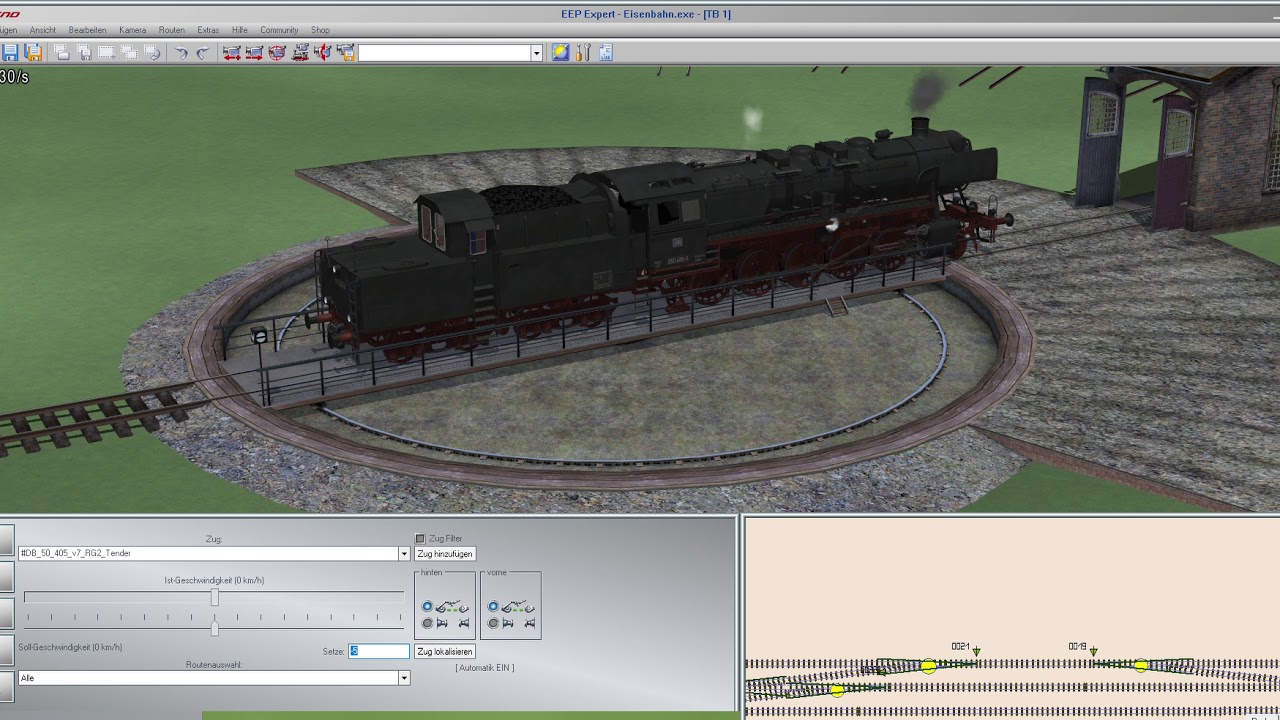Click yellow switch point below marker 0019
The image size is (1280, 720).
pos(1141,665)
